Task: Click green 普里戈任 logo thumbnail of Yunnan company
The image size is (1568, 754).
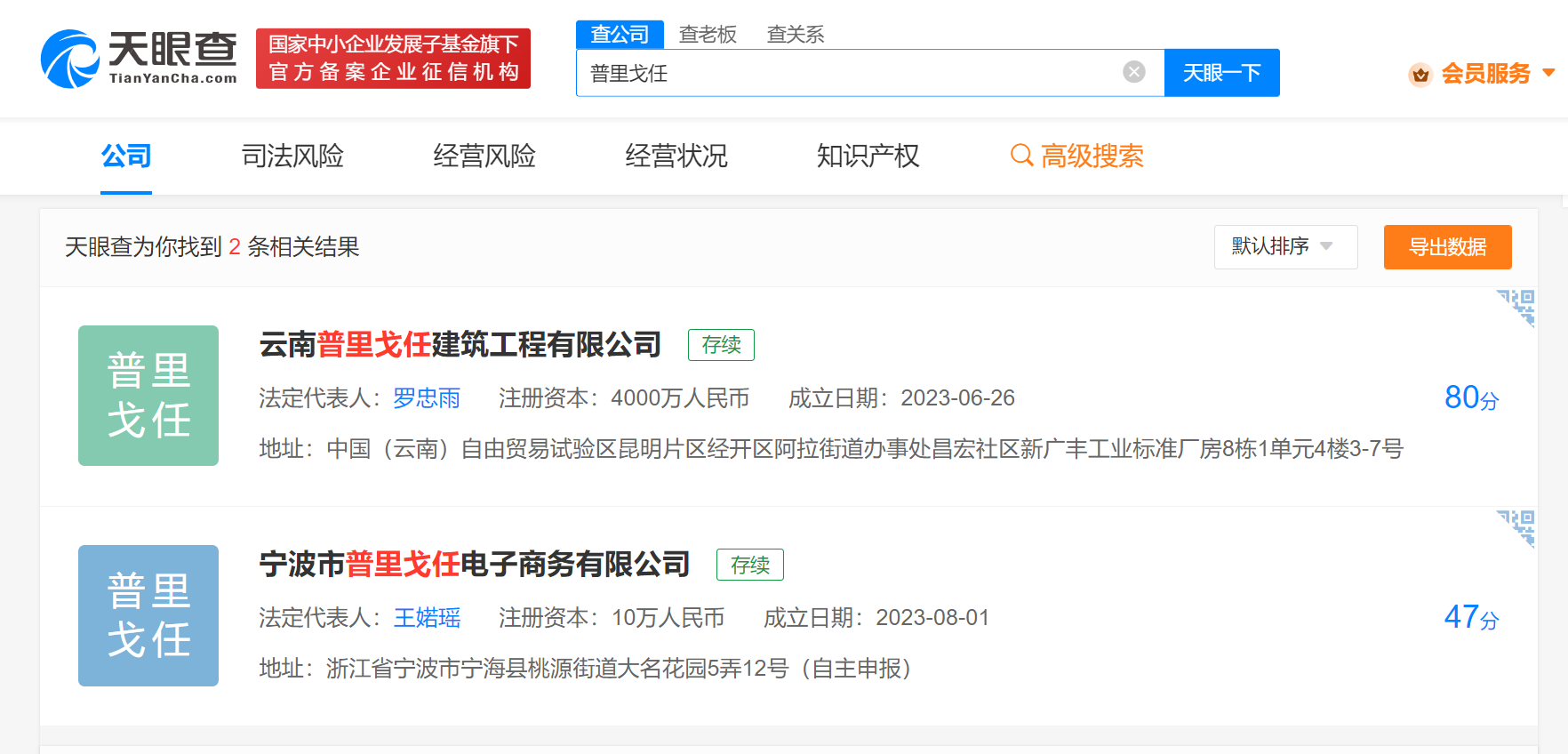Action: pos(148,396)
